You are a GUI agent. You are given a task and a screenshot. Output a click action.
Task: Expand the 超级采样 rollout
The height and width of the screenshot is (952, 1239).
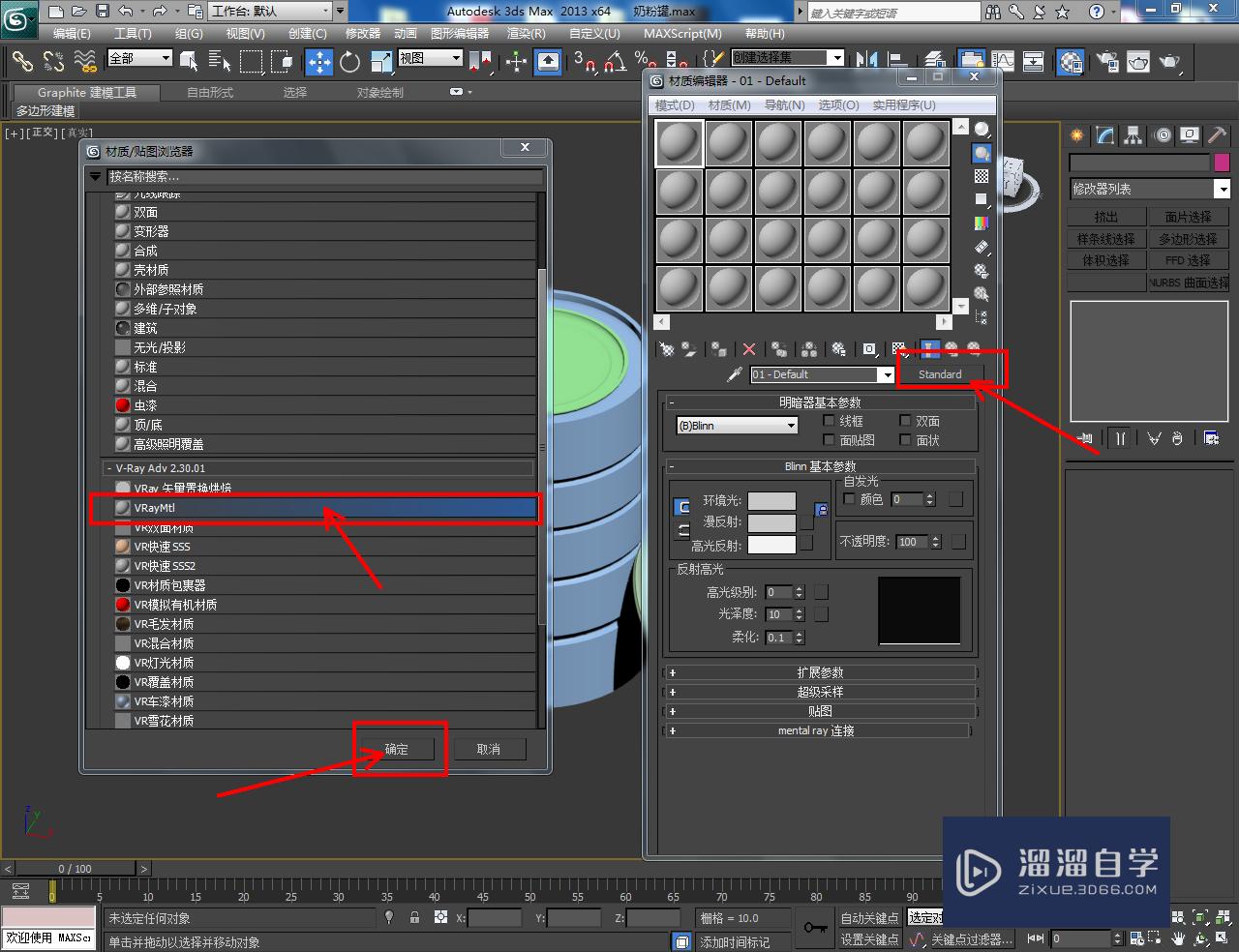820,692
